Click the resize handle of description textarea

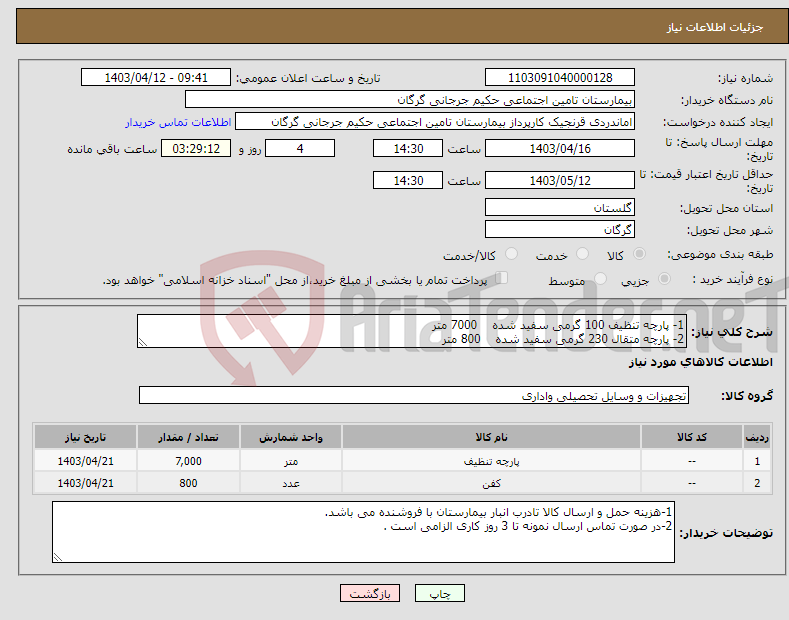coord(143,342)
